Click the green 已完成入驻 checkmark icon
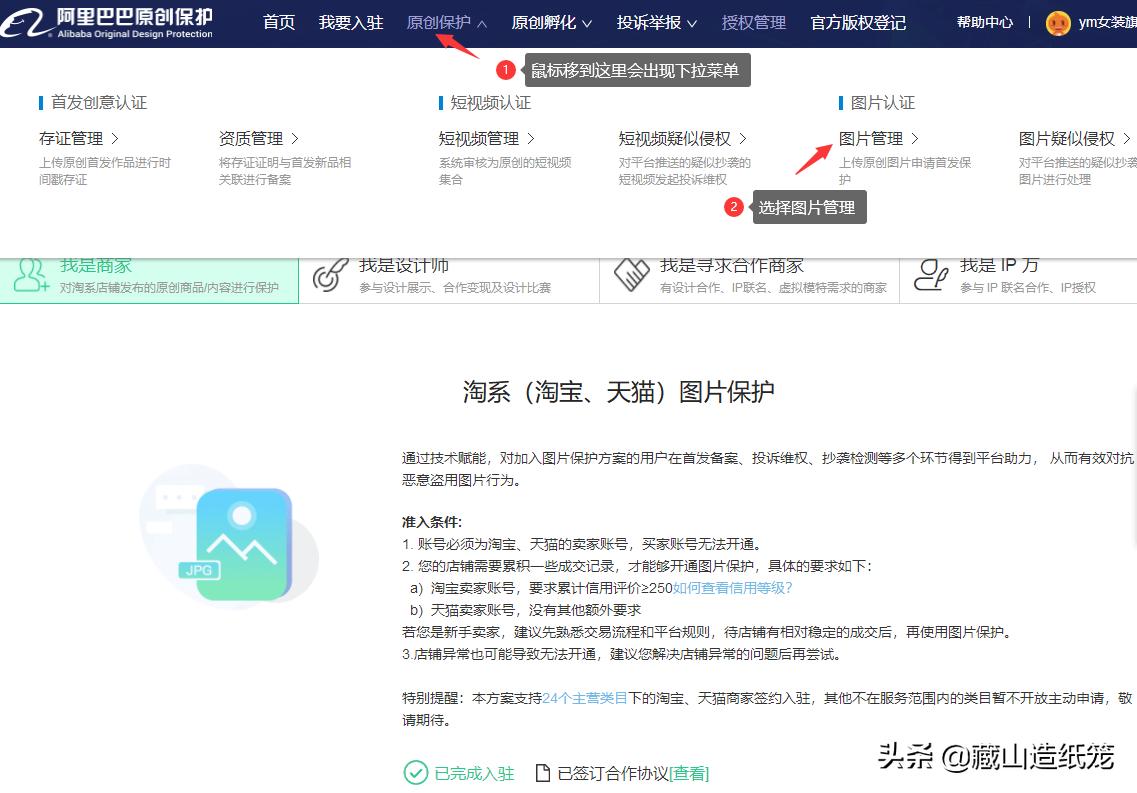This screenshot has width=1137, height=793. 416,773
